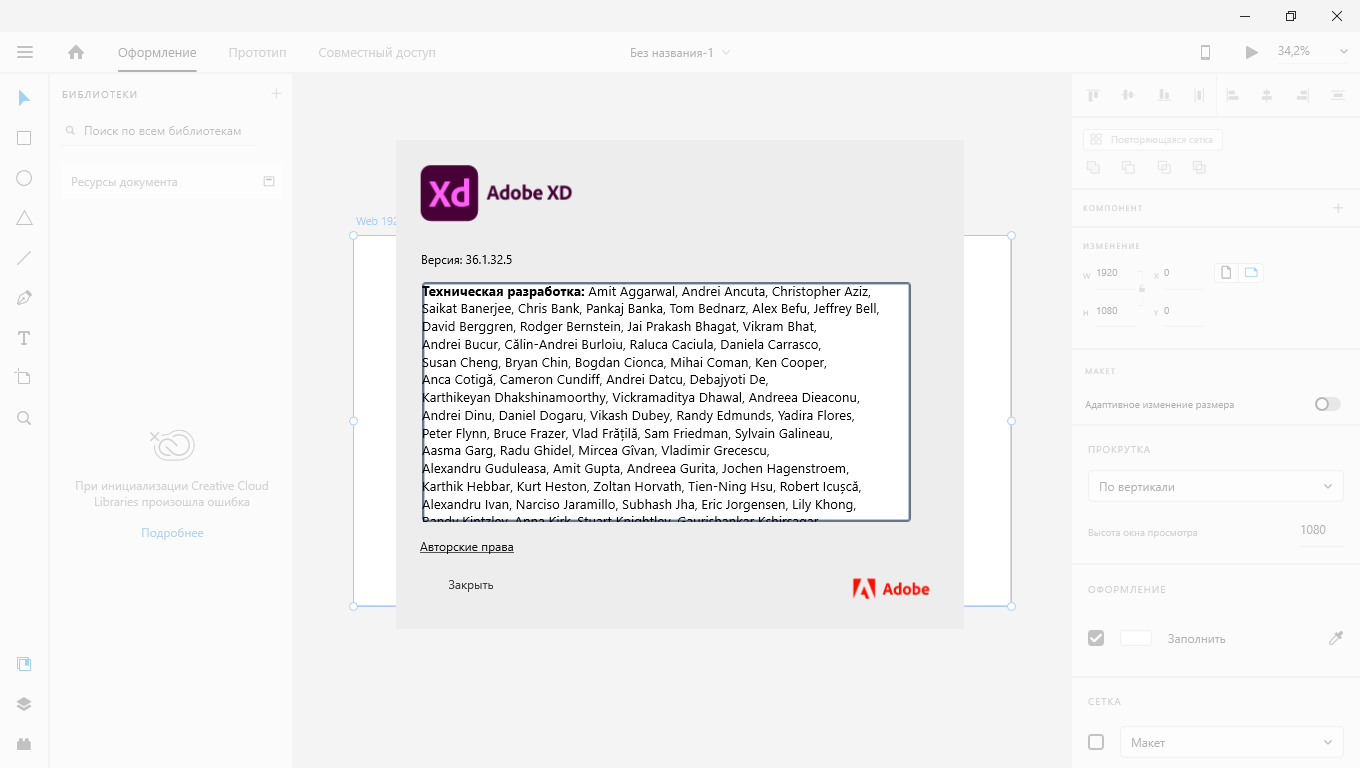Click the plus icon next to Компонент
This screenshot has height=768, width=1360.
click(x=1338, y=208)
